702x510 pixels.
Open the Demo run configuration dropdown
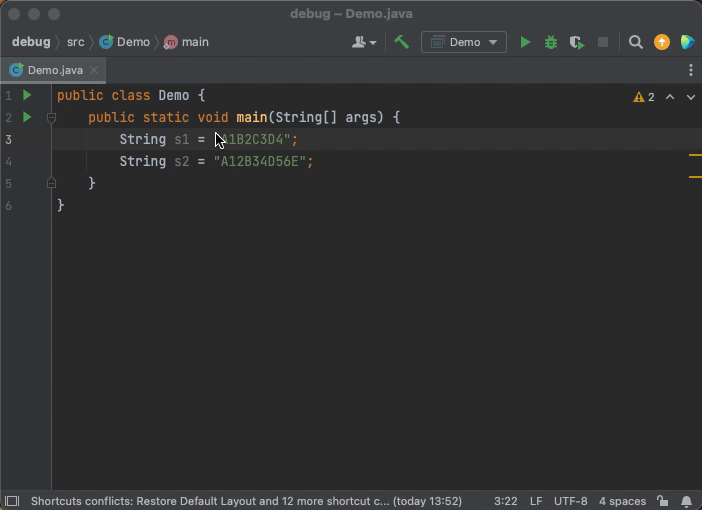click(464, 42)
